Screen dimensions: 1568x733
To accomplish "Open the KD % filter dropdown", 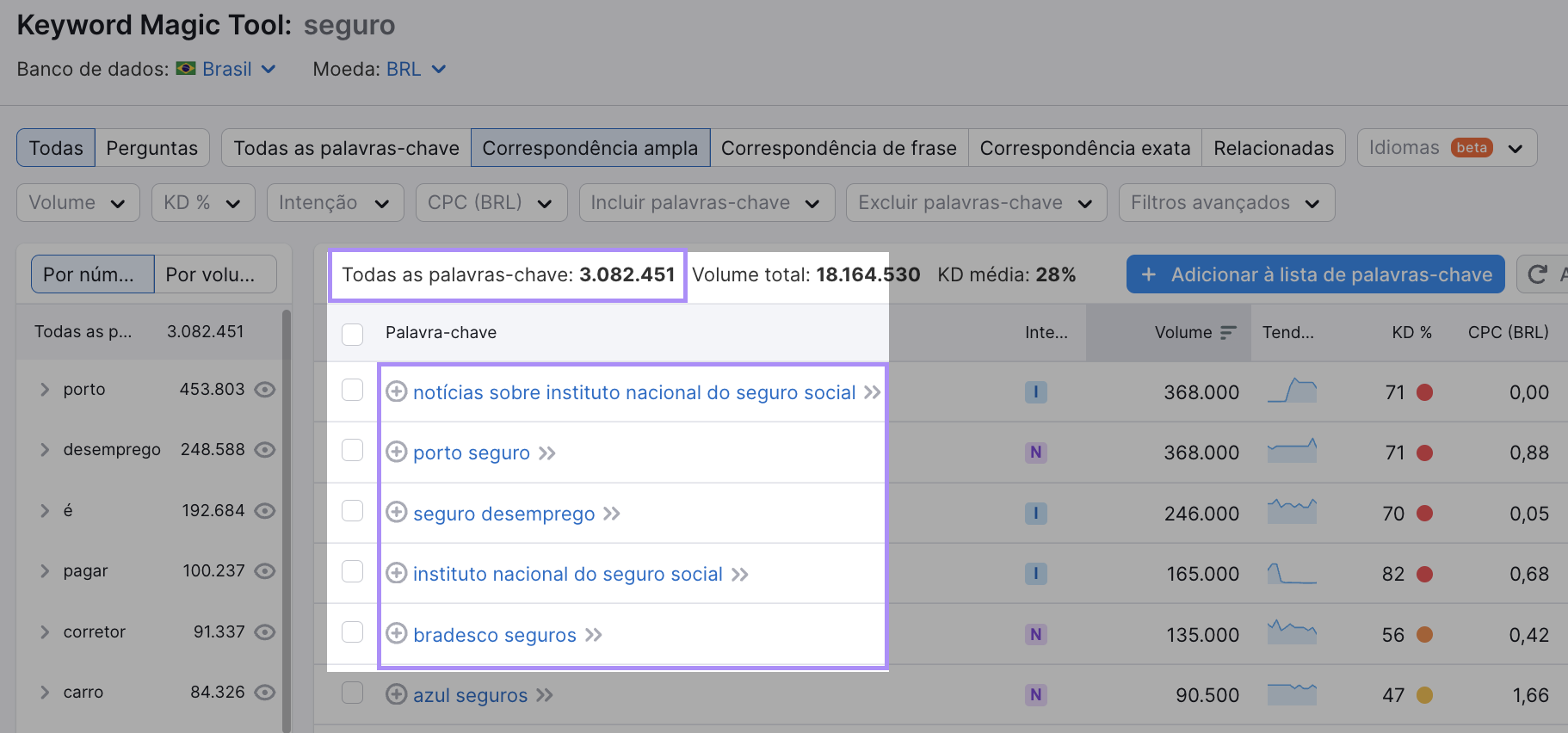I will [x=203, y=203].
